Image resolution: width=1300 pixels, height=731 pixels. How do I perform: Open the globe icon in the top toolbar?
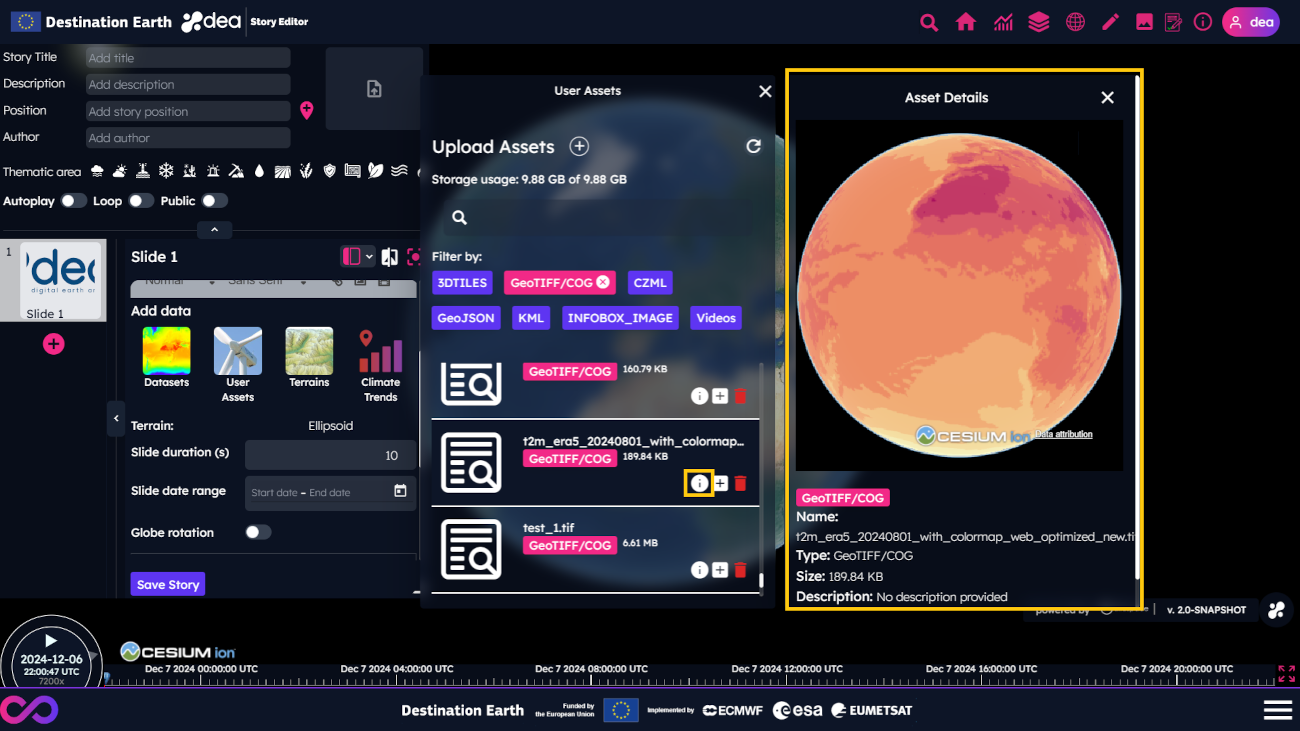coord(1075,22)
